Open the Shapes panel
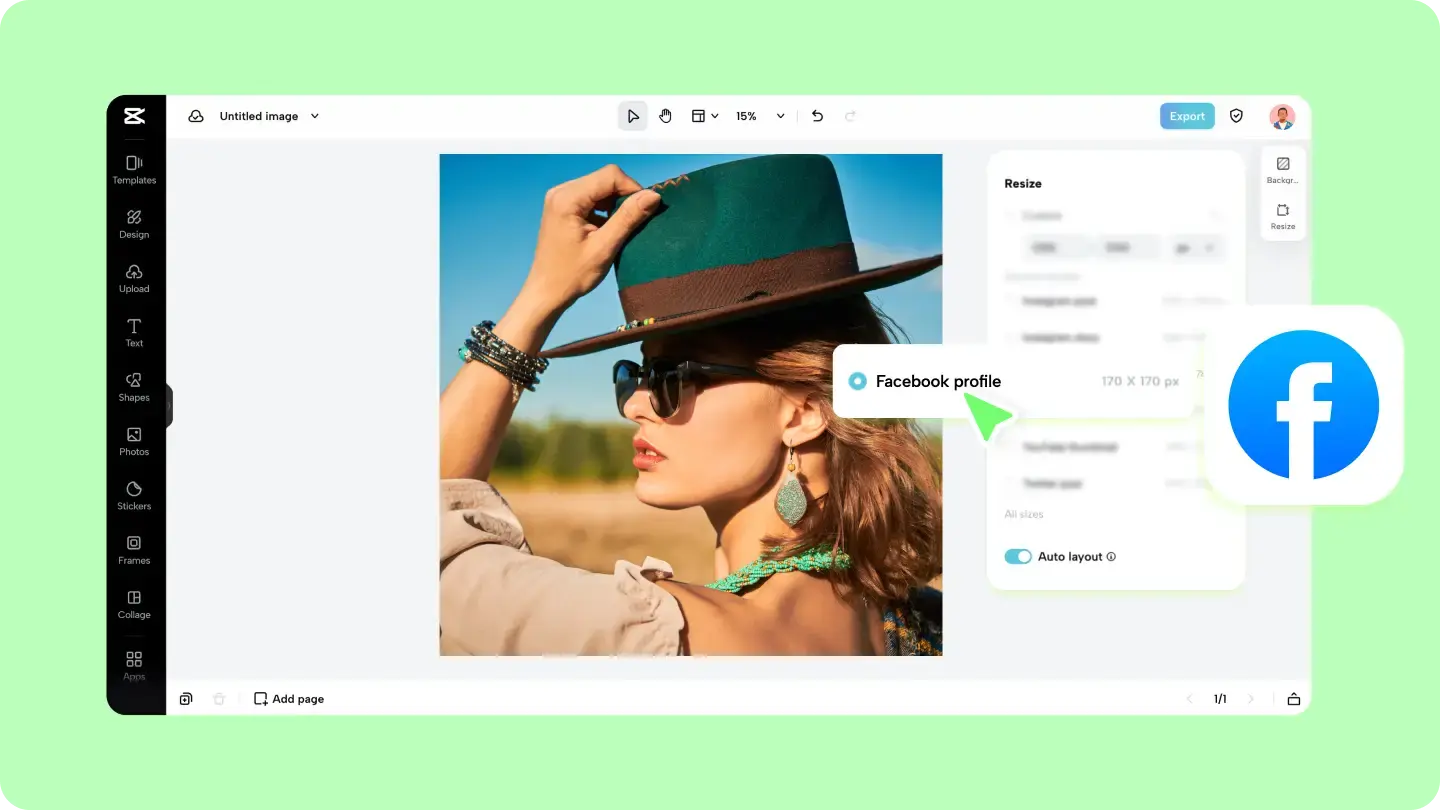Screen dimensions: 1440x810 pos(134,387)
